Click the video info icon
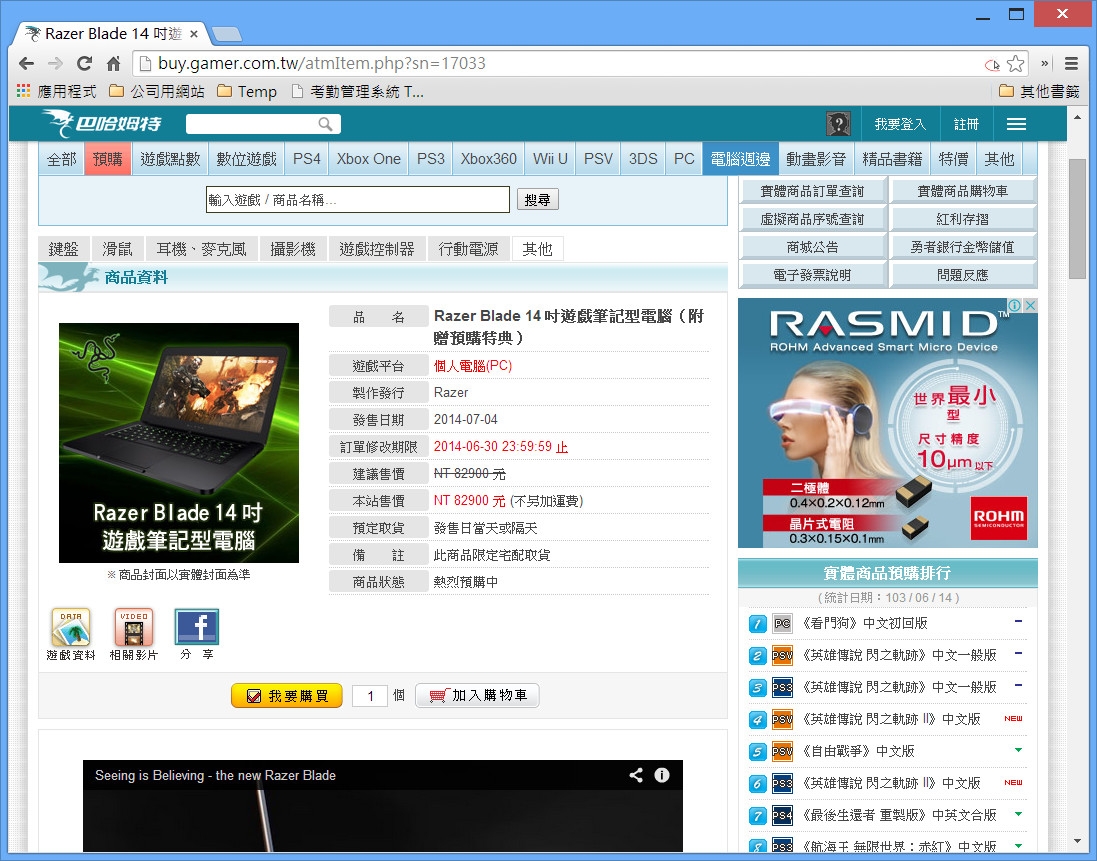Screen dimensions: 1097x861 coord(662,775)
